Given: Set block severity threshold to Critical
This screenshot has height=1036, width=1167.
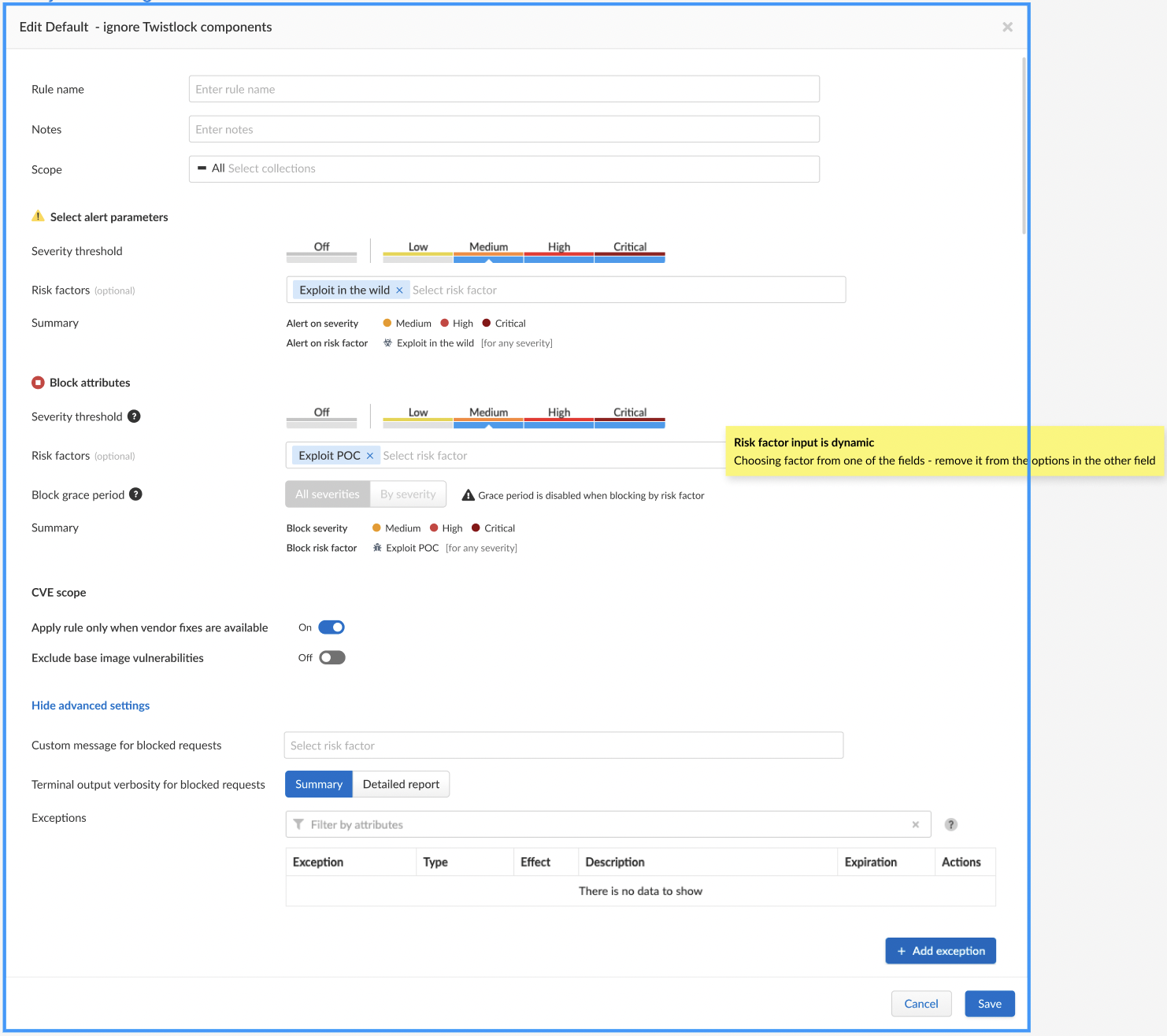Looking at the screenshot, I should [630, 416].
